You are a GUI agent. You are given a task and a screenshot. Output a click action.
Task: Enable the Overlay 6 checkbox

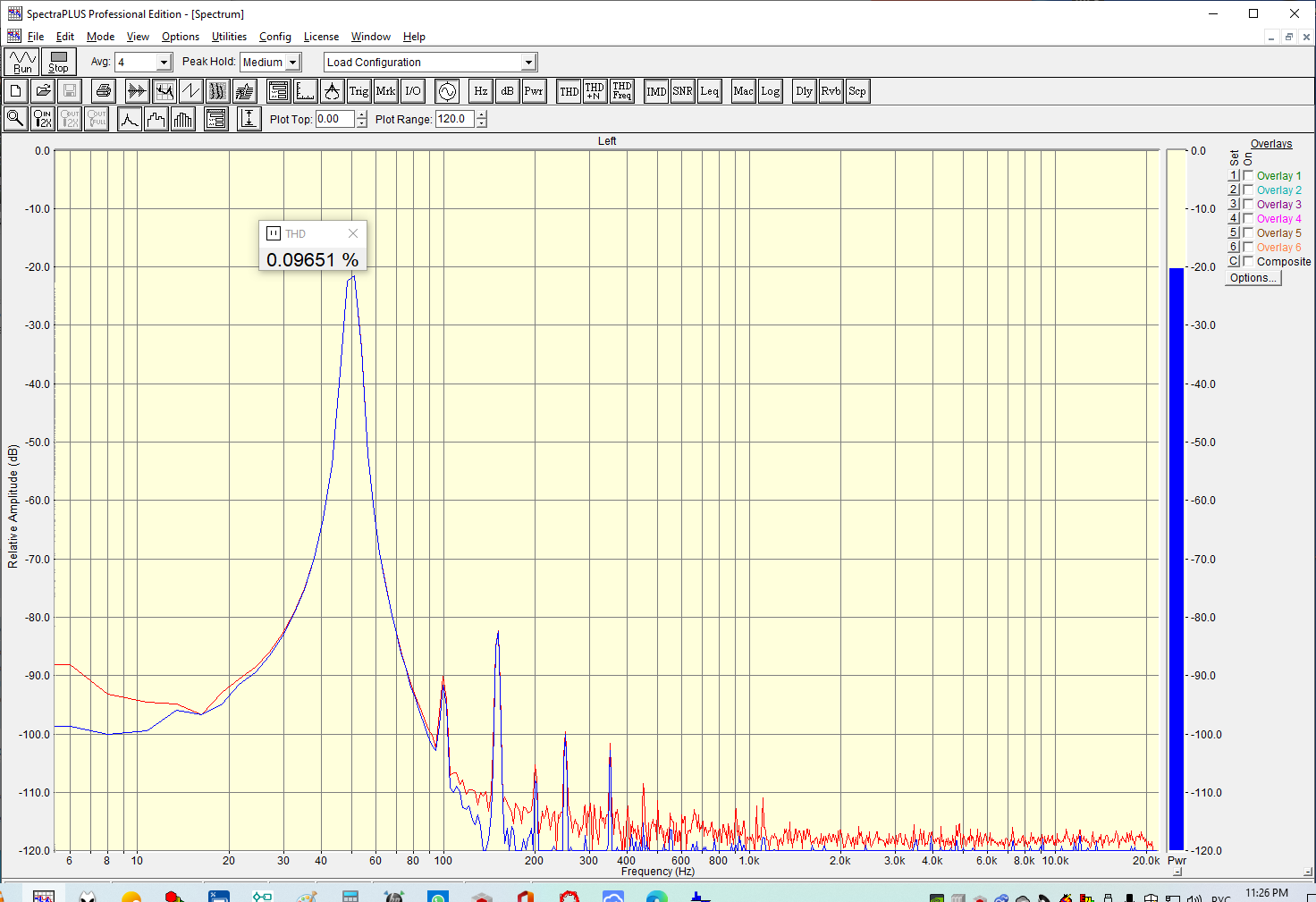1248,247
